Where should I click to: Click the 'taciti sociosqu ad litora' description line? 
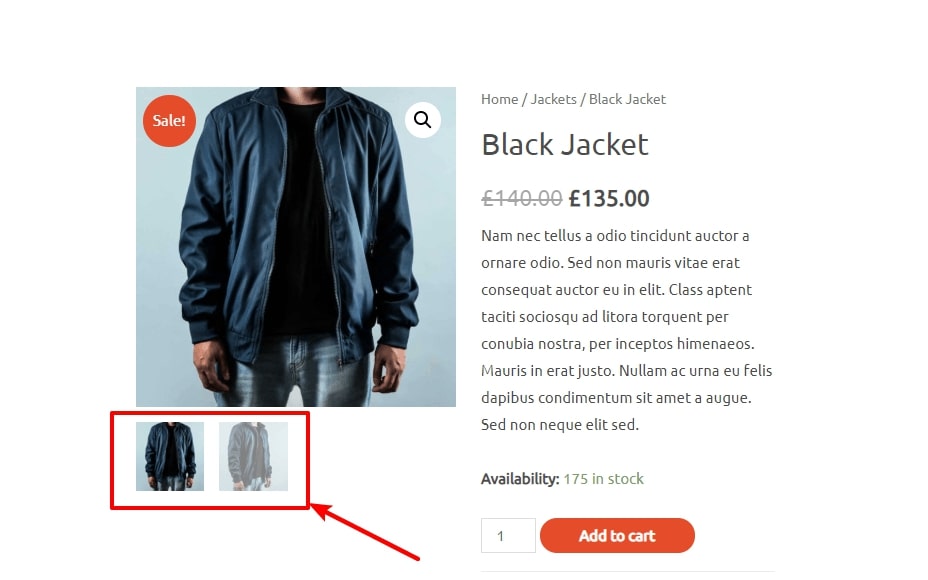point(605,317)
